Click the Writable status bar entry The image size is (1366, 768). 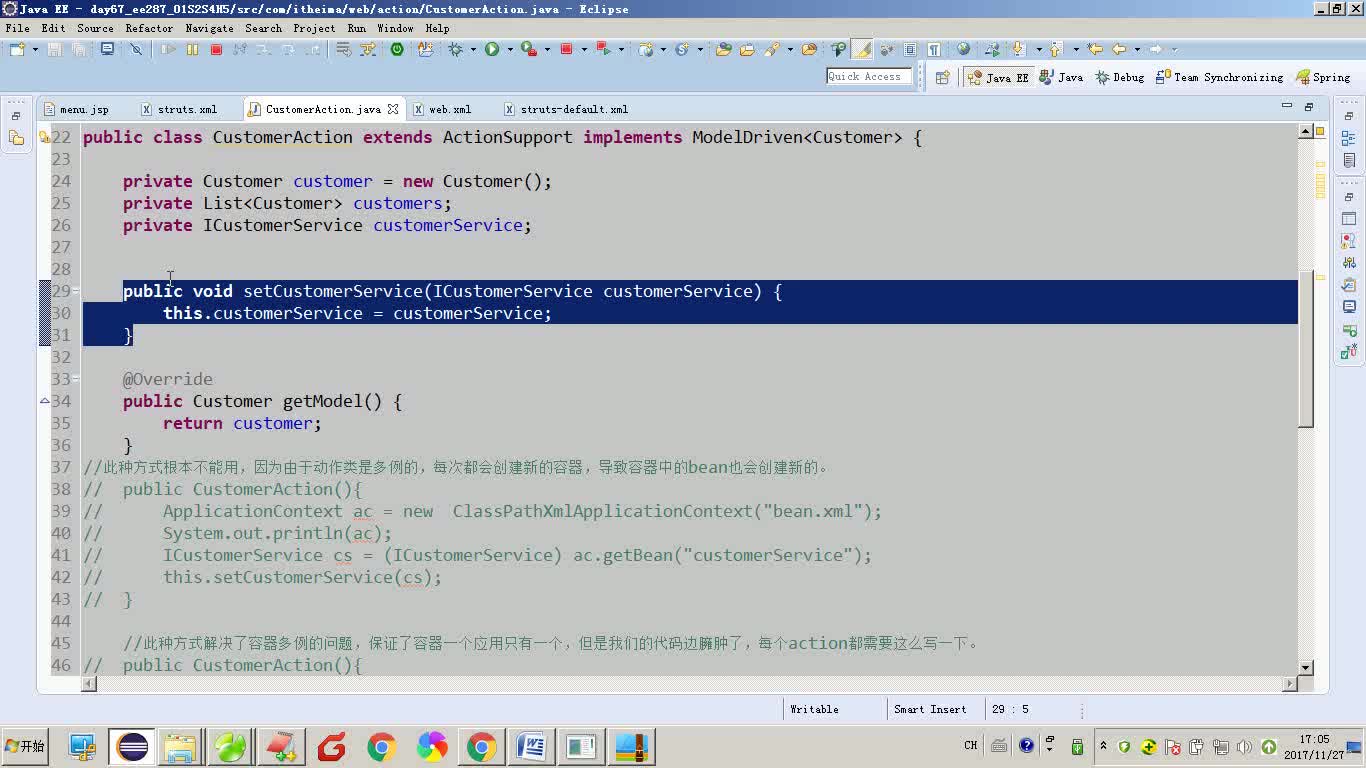pos(814,709)
